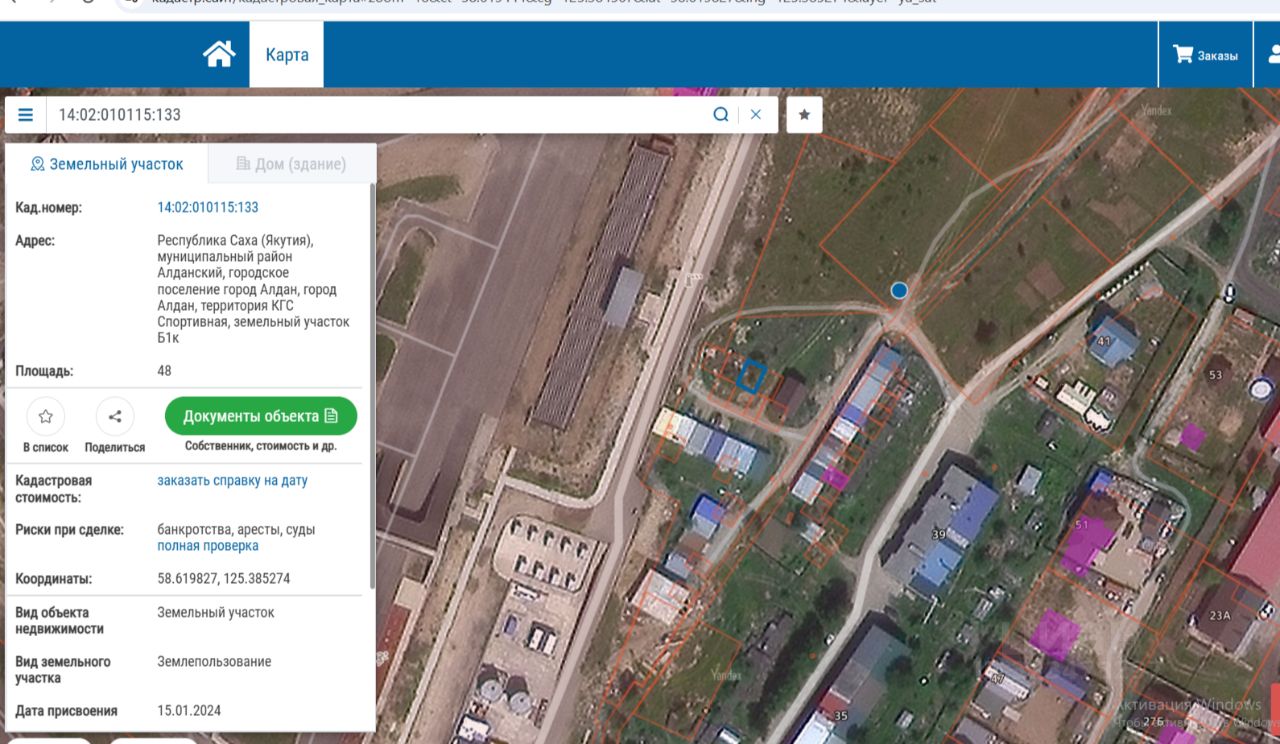Select the Земельный участок tab
This screenshot has height=744, width=1280.
(107, 164)
